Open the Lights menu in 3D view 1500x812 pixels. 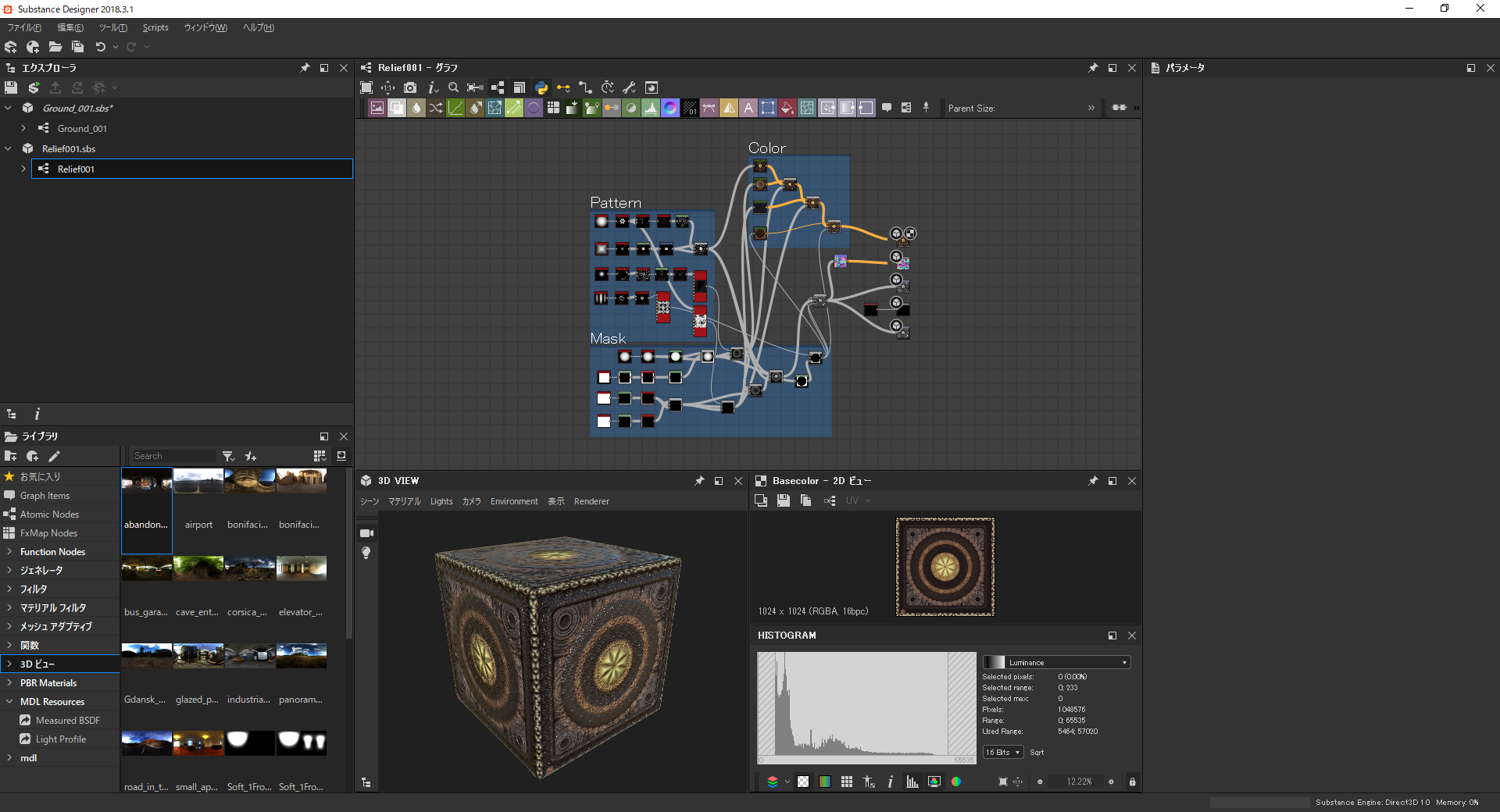[441, 501]
